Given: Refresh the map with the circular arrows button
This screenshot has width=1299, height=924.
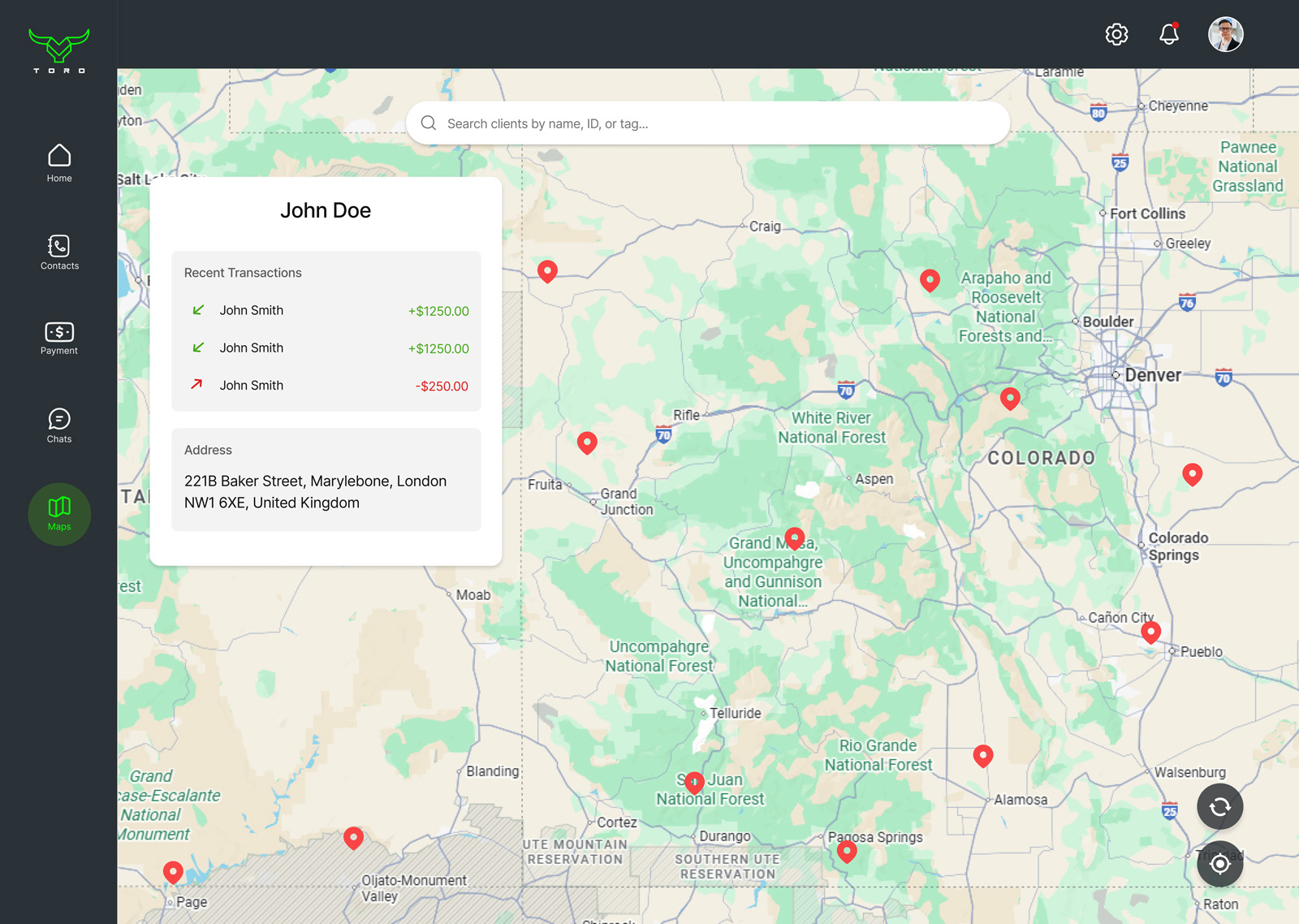Looking at the screenshot, I should [1219, 806].
